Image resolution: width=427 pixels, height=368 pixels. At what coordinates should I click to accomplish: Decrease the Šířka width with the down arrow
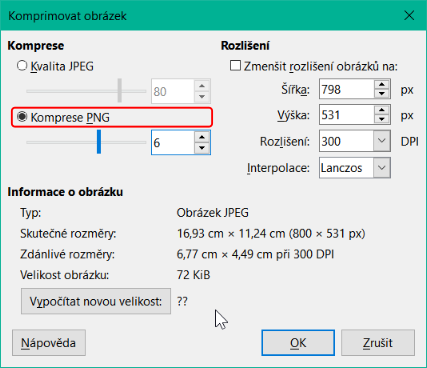click(x=382, y=94)
